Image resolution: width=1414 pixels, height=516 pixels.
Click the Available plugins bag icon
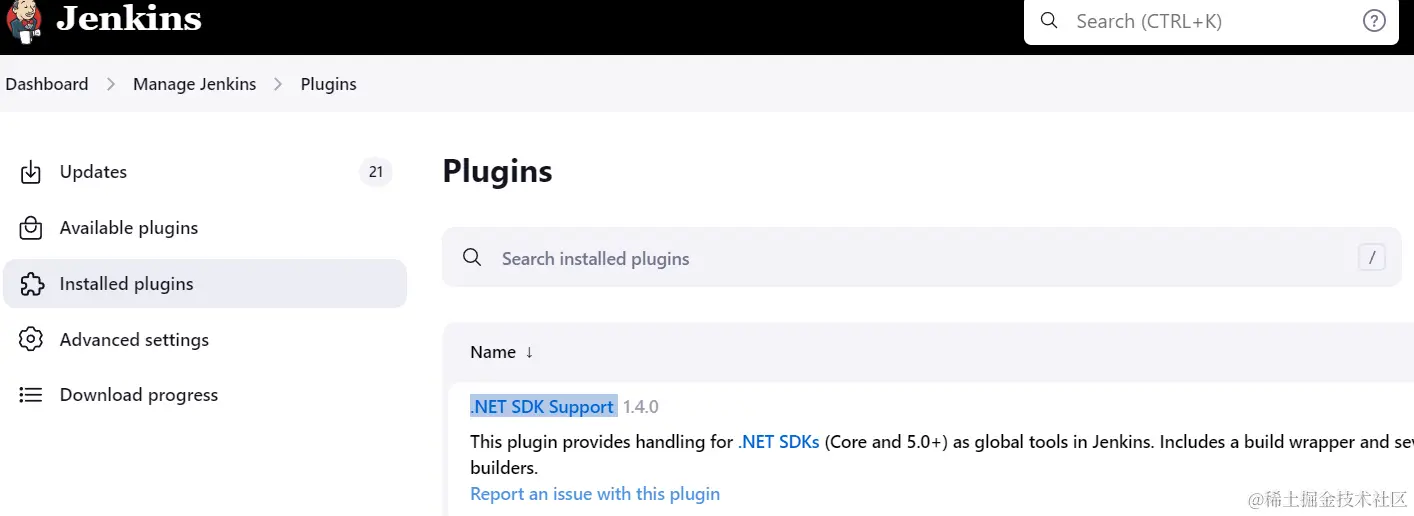pos(31,228)
